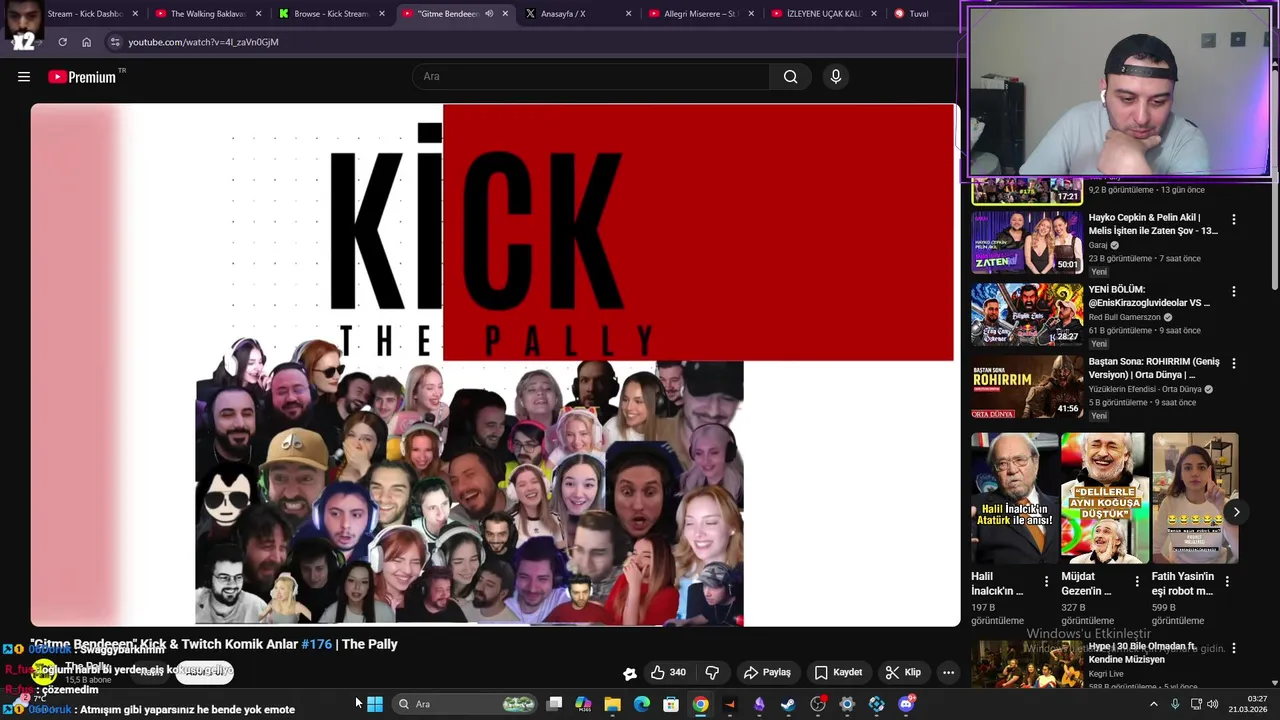1280x720 pixels.
Task: Open hashtag #176 link in title
Action: coord(316,644)
